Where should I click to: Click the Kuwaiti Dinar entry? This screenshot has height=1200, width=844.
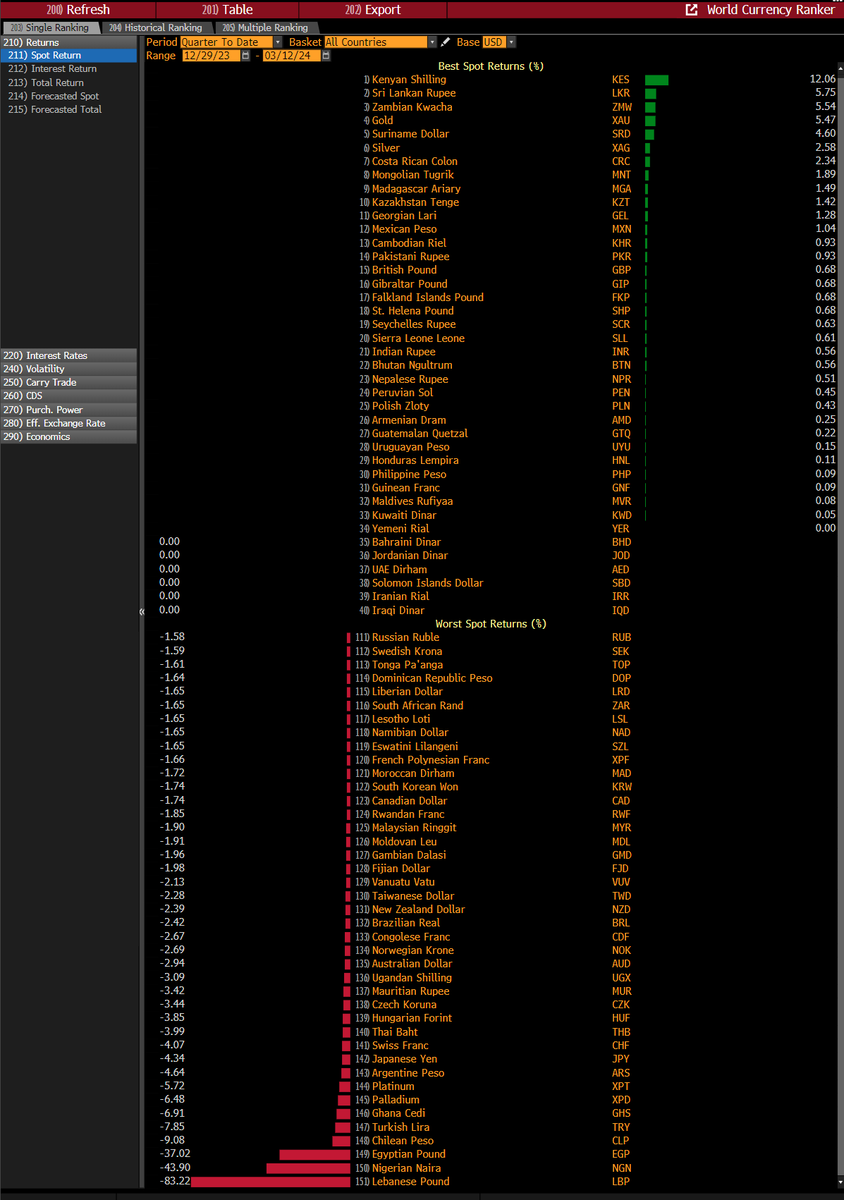[404, 515]
